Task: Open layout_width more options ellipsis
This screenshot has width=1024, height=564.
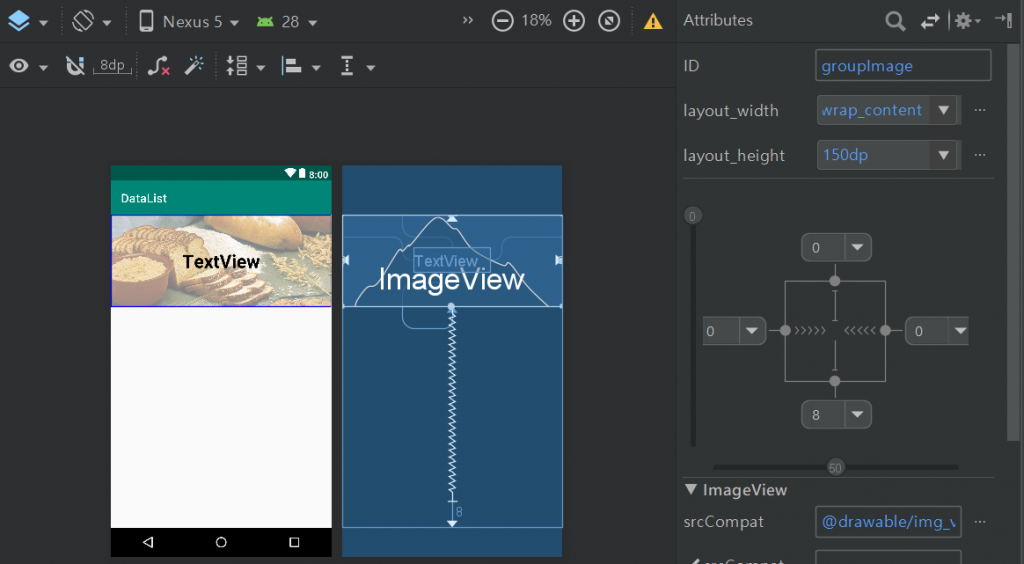Action: [980, 110]
